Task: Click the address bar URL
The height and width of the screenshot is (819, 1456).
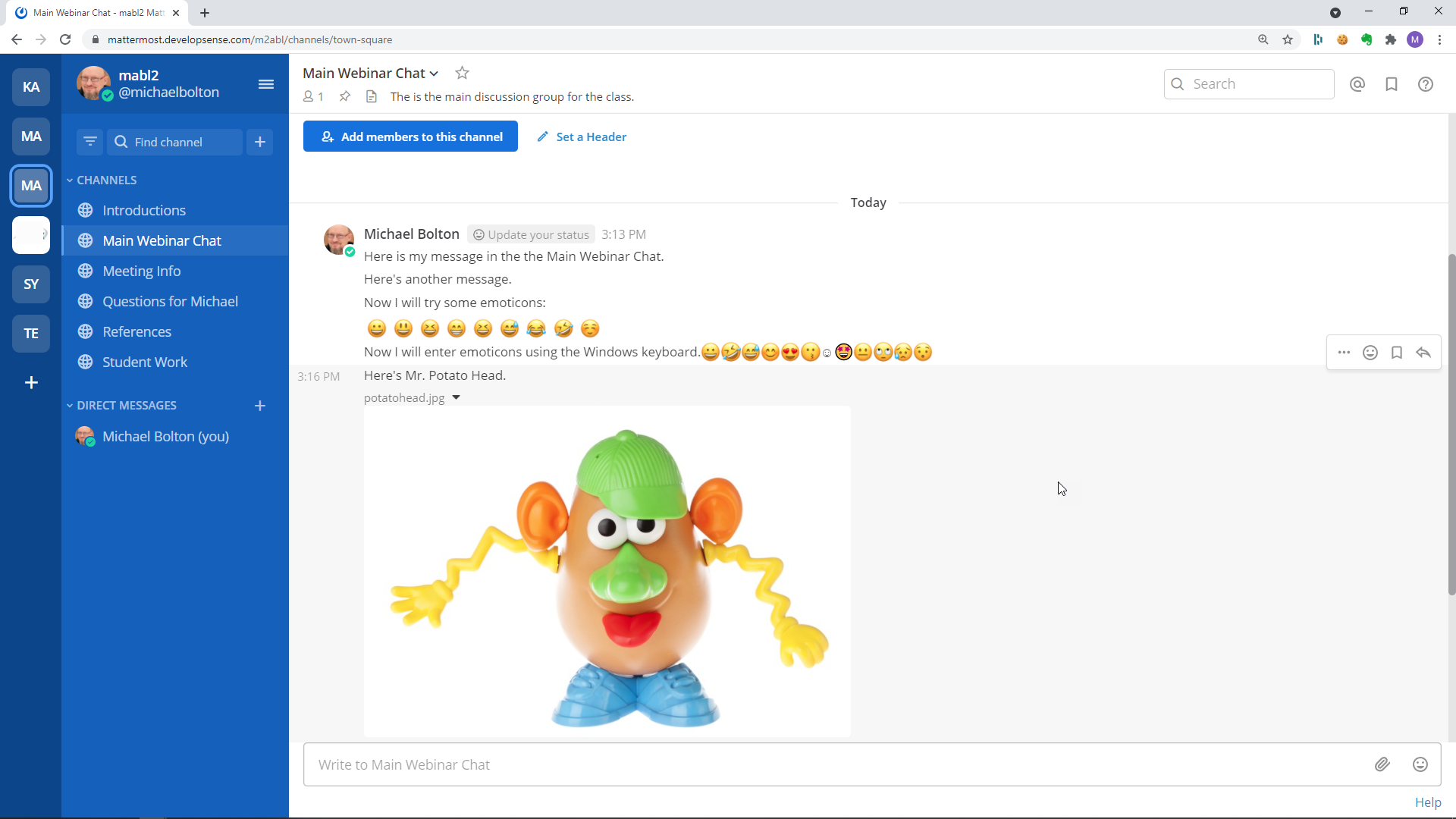Action: click(250, 39)
